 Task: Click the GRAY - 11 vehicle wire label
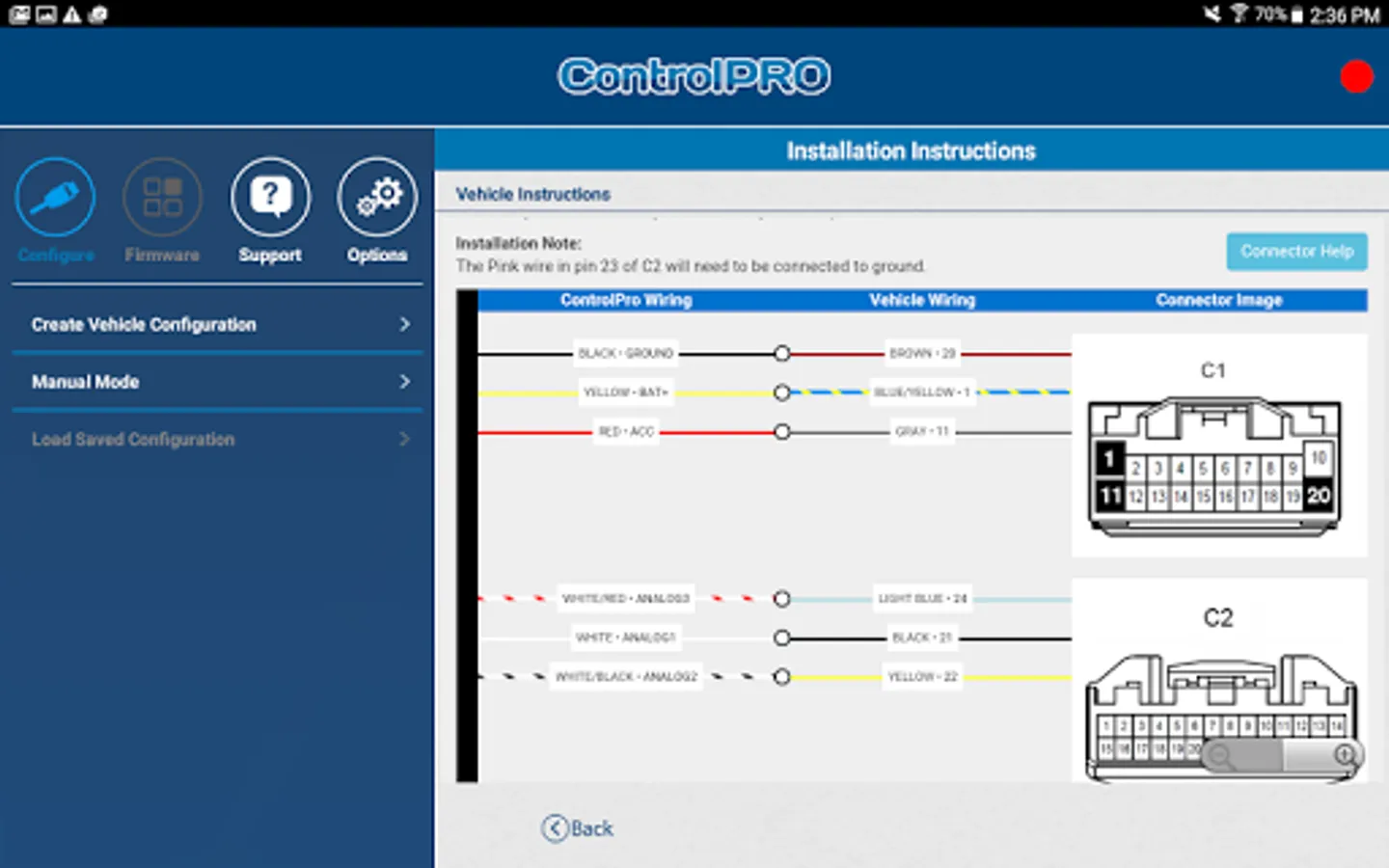tap(922, 431)
